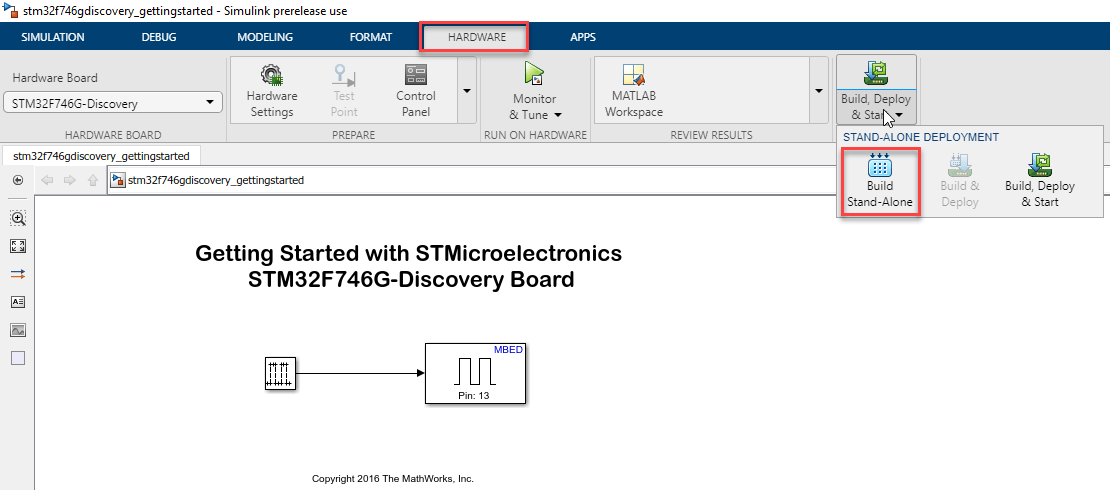Click the Monitor & Tune button
This screenshot has height=490, width=1110.
(x=535, y=91)
